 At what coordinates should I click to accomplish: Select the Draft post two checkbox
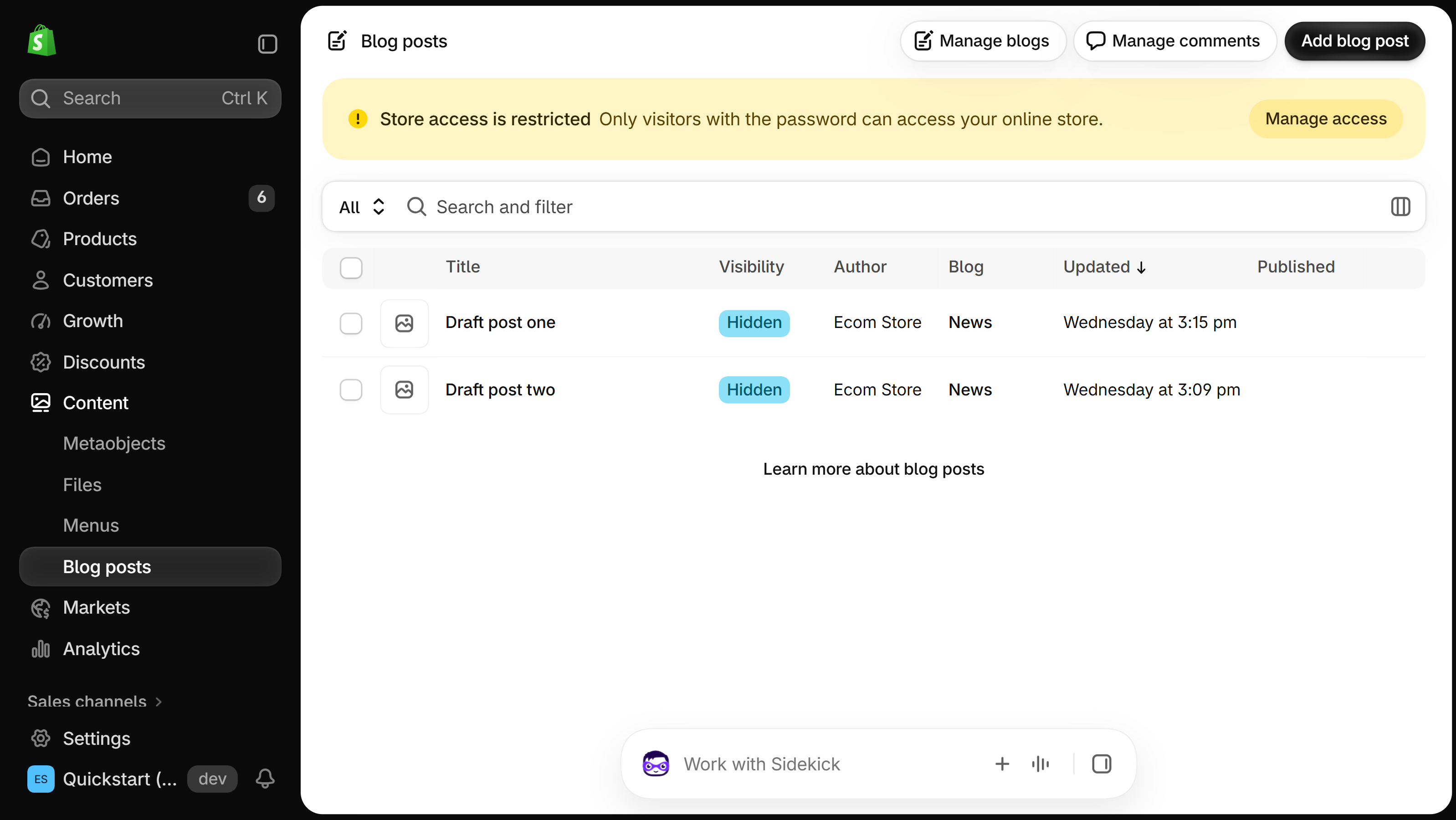click(x=351, y=390)
